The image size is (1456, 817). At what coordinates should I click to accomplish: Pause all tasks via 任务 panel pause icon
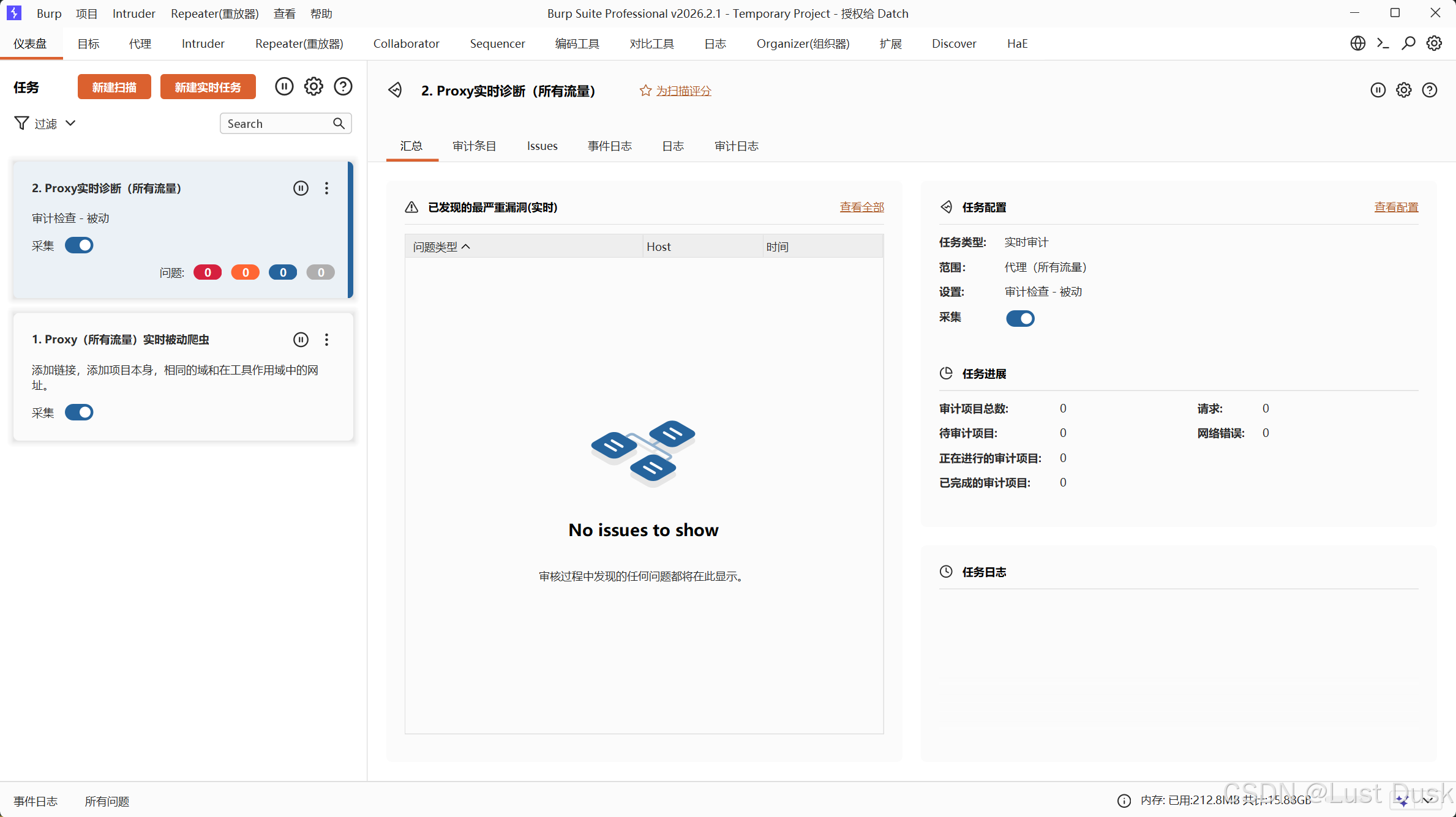[284, 87]
